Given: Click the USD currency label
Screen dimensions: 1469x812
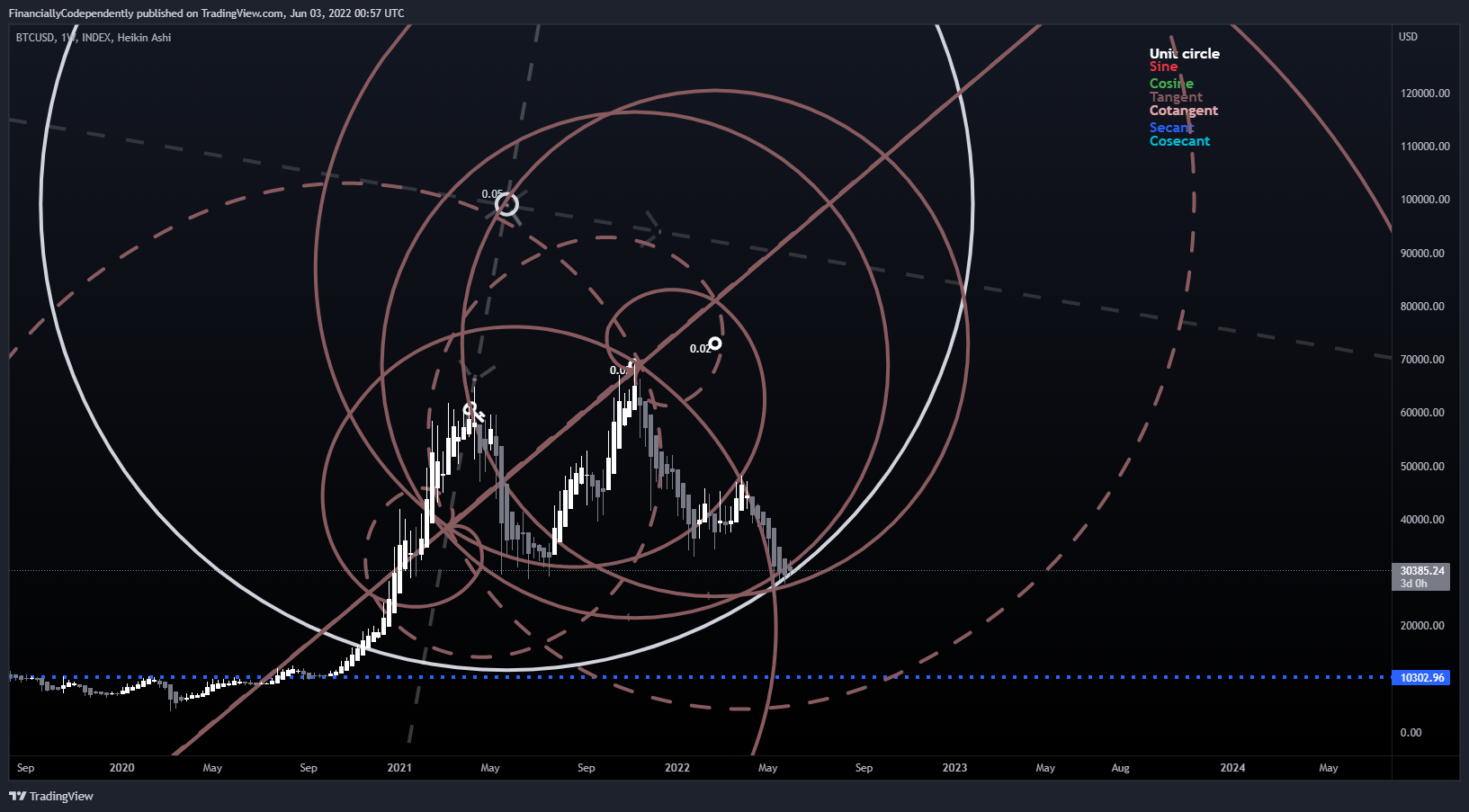Looking at the screenshot, I should pos(1408,37).
